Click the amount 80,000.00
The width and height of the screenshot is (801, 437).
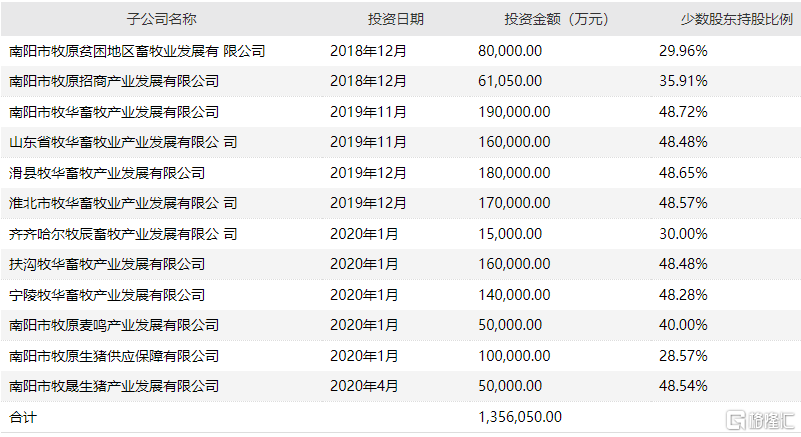510,51
